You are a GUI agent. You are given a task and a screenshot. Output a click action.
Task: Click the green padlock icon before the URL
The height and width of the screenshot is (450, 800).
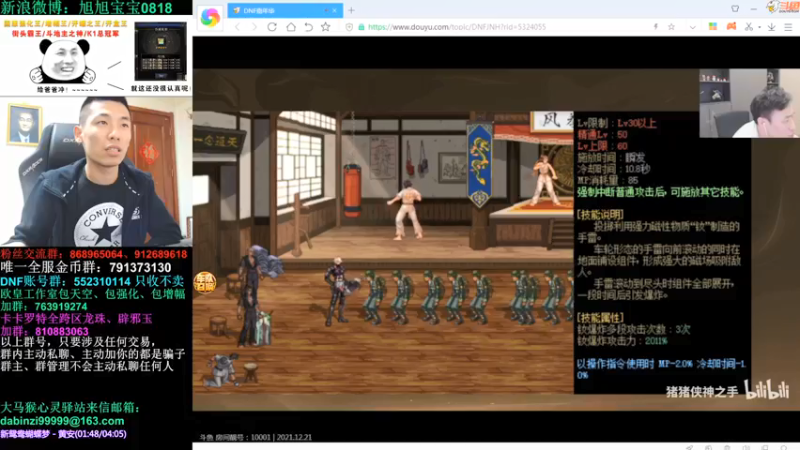coord(361,27)
